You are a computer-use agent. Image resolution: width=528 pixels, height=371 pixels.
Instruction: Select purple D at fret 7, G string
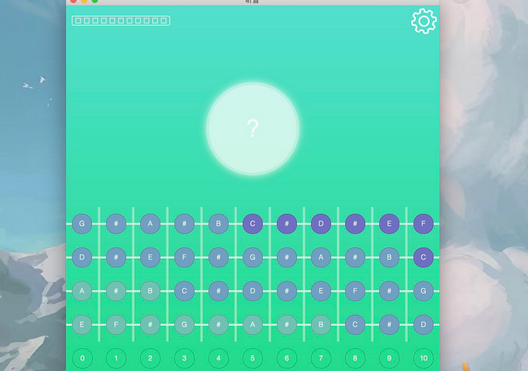point(321,224)
